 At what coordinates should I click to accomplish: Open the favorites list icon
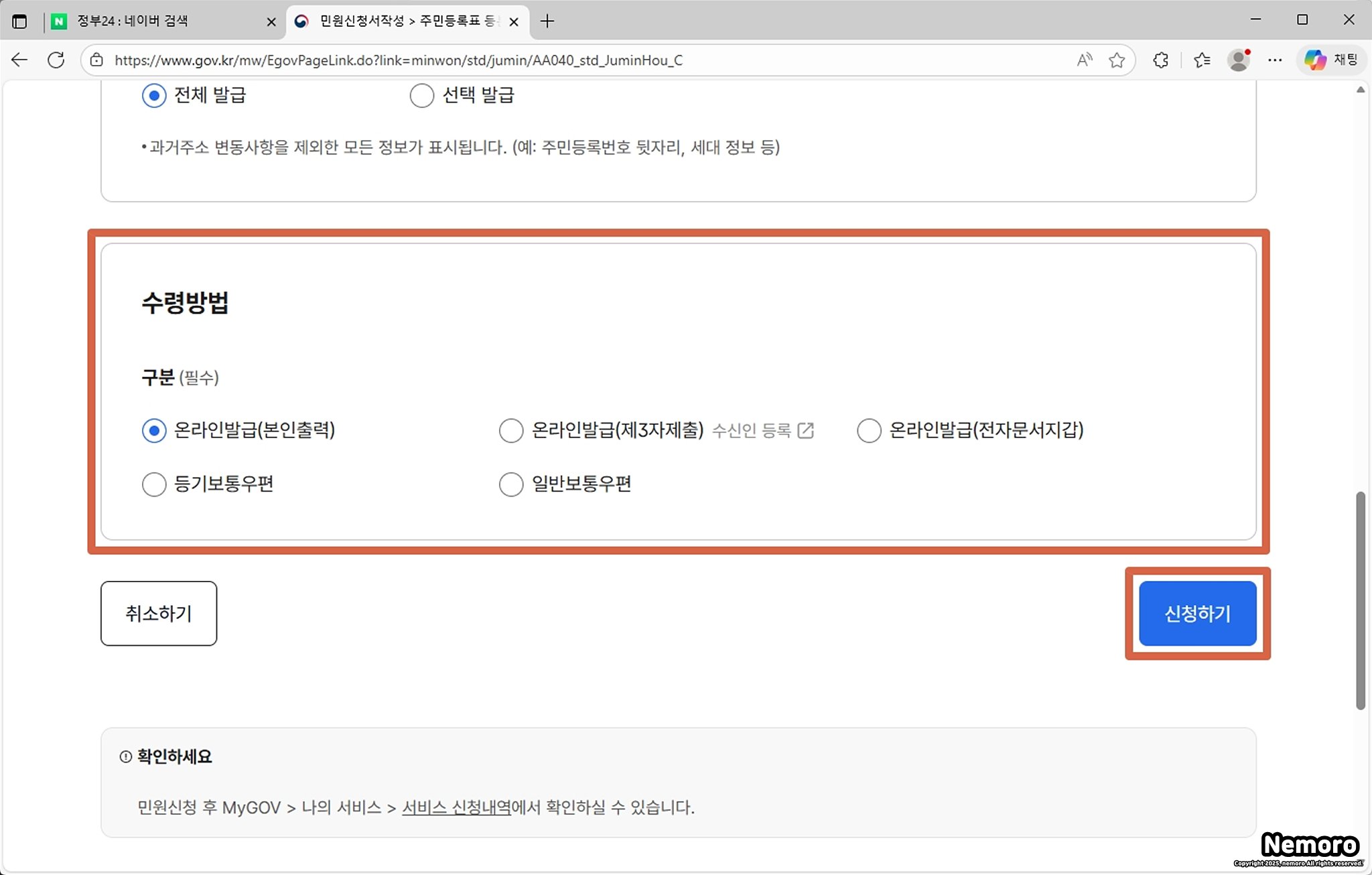(1202, 60)
